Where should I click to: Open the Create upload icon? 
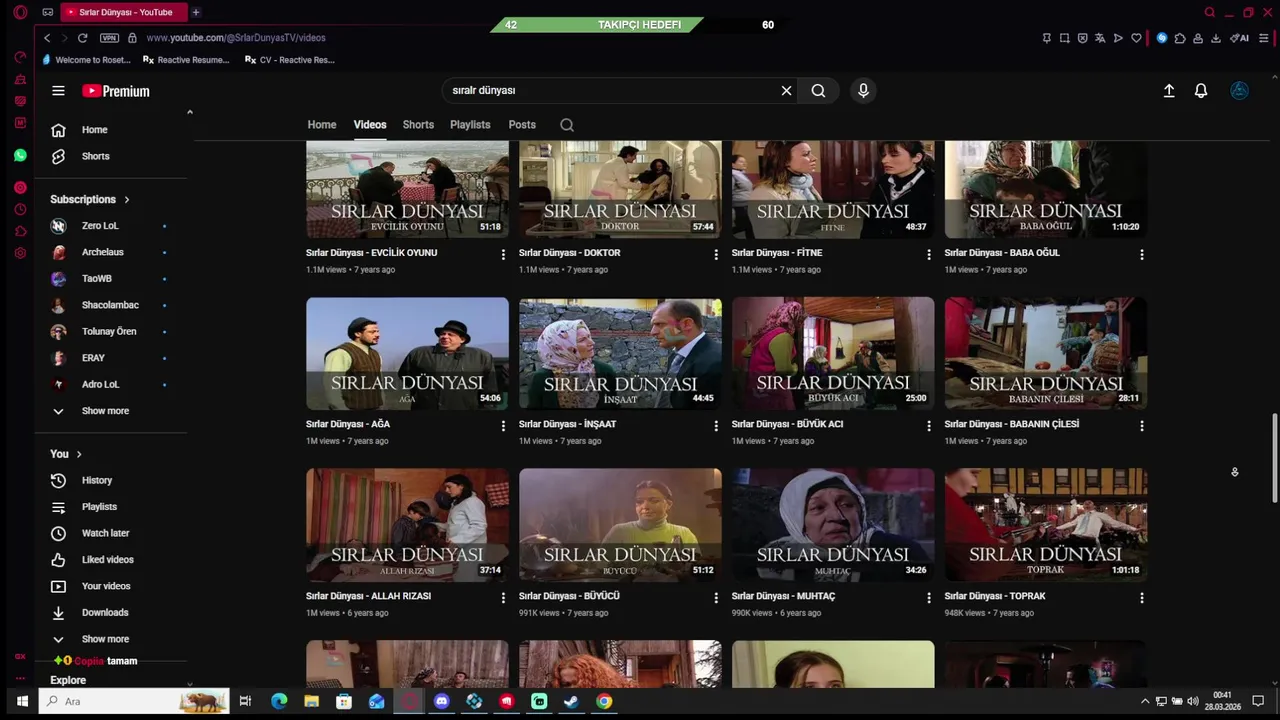[1169, 91]
